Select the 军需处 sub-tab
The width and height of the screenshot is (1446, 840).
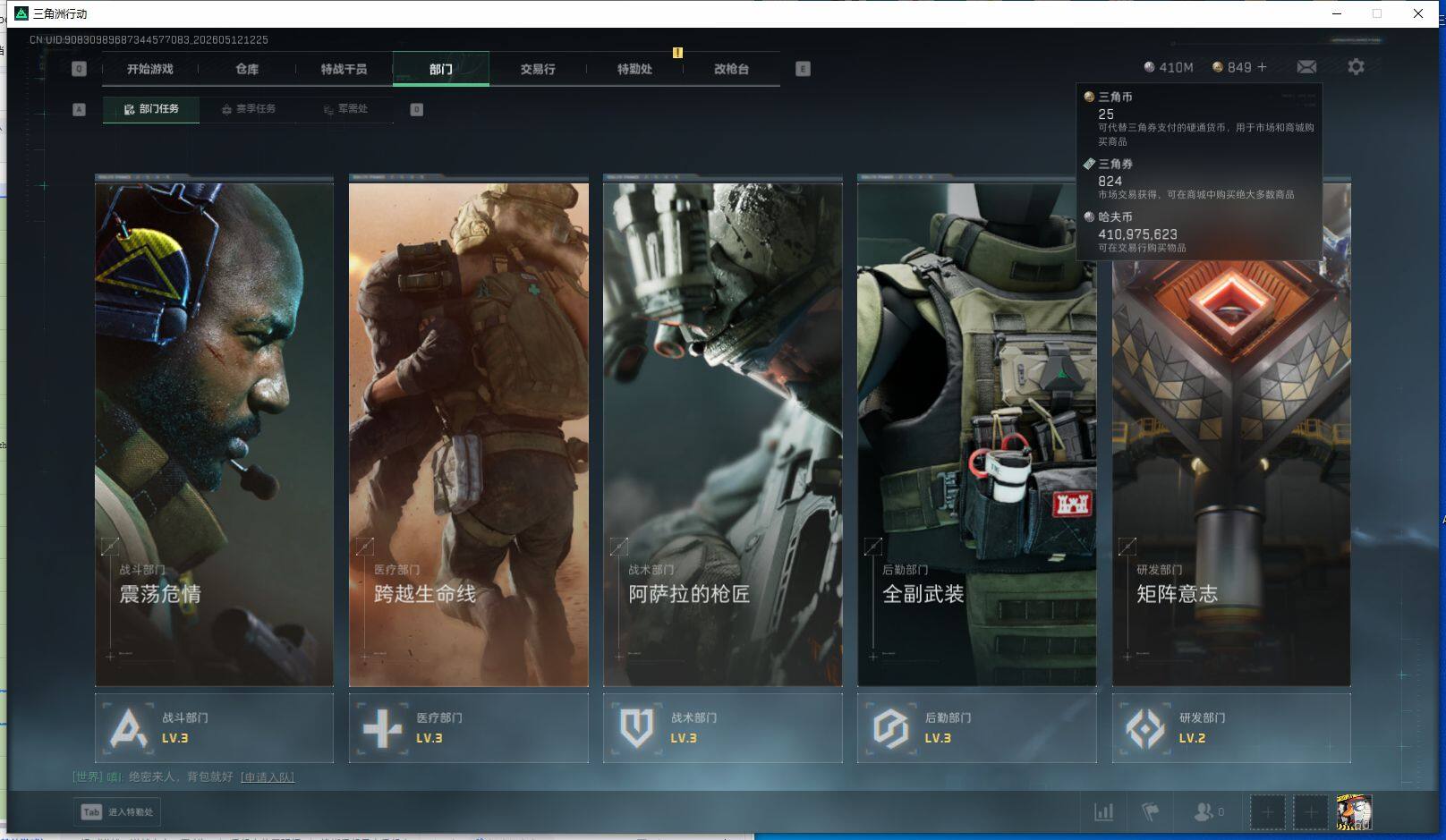click(345, 109)
